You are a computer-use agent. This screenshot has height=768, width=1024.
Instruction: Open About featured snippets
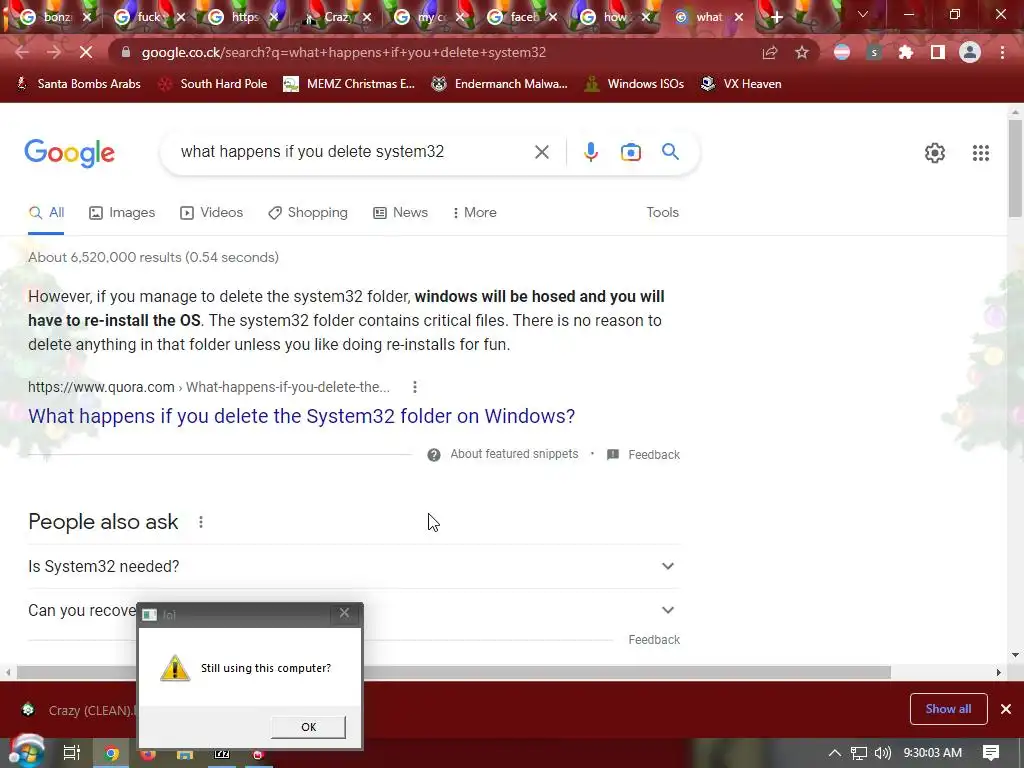tap(503, 455)
